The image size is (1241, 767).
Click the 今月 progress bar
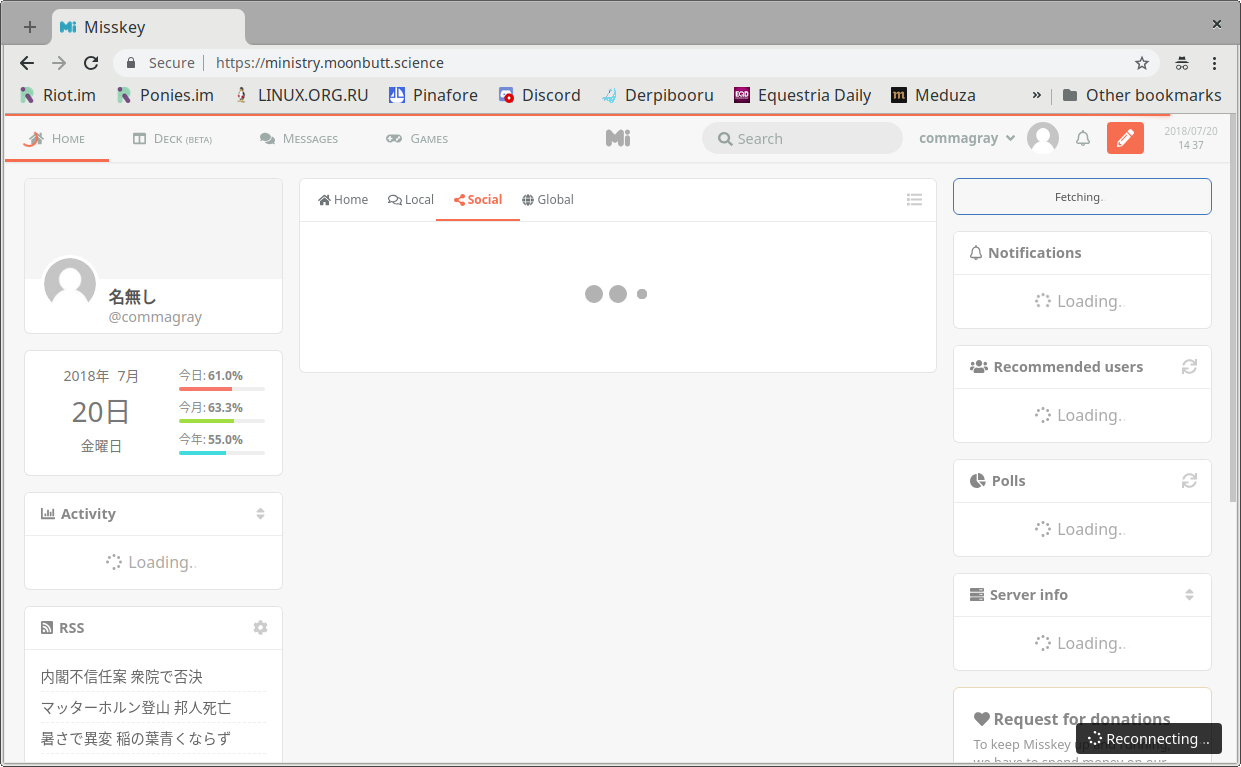tap(222, 421)
